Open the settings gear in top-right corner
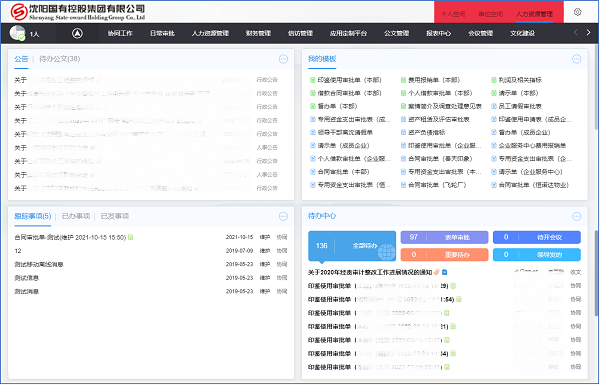 pos(577,12)
